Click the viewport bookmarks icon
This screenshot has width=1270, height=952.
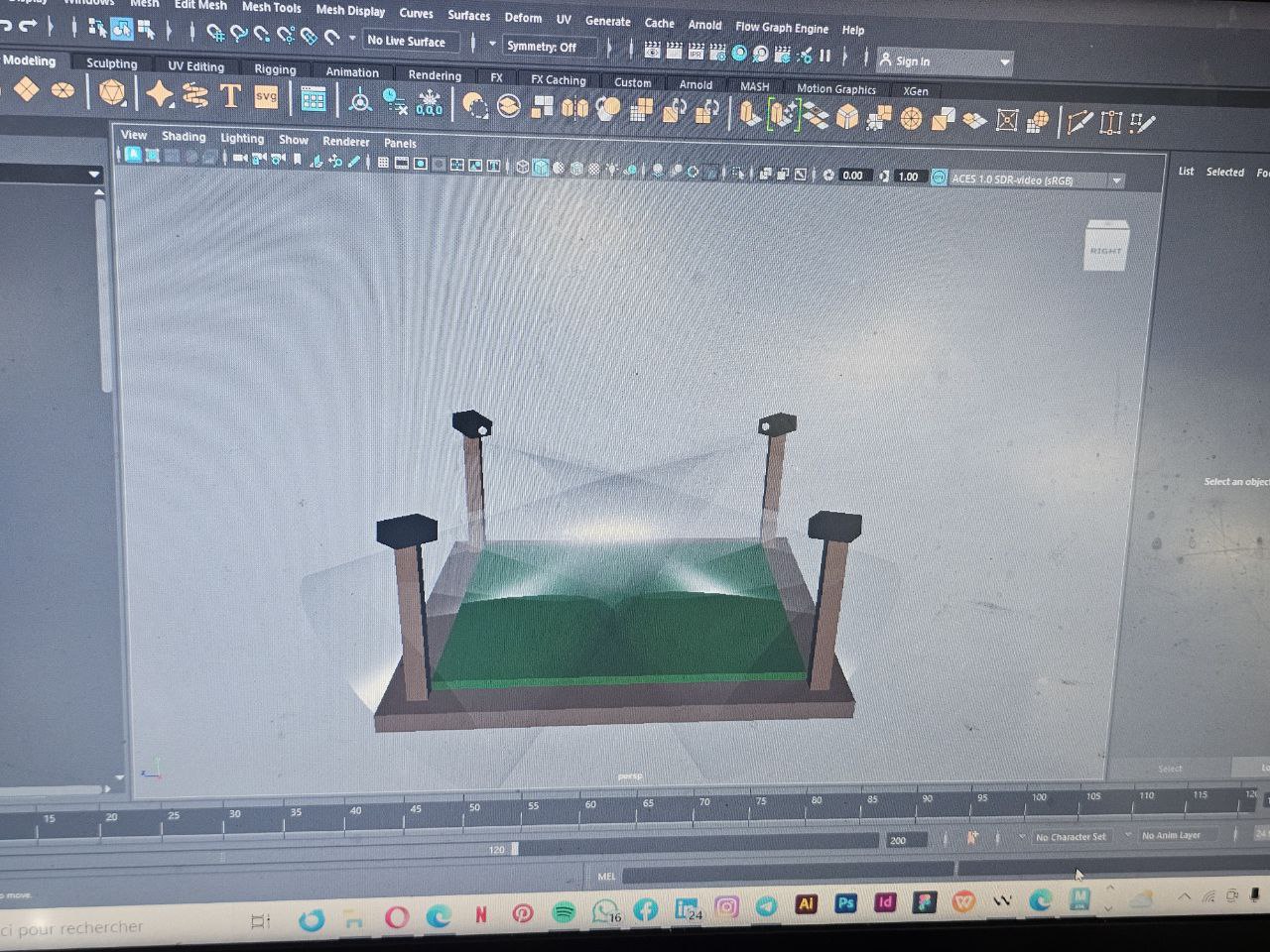pyautogui.click(x=297, y=159)
